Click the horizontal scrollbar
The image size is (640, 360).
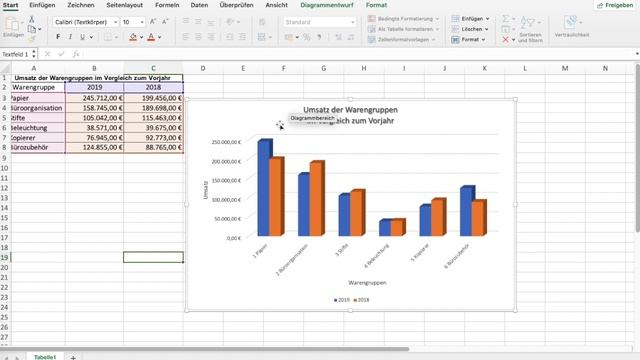click(204, 349)
